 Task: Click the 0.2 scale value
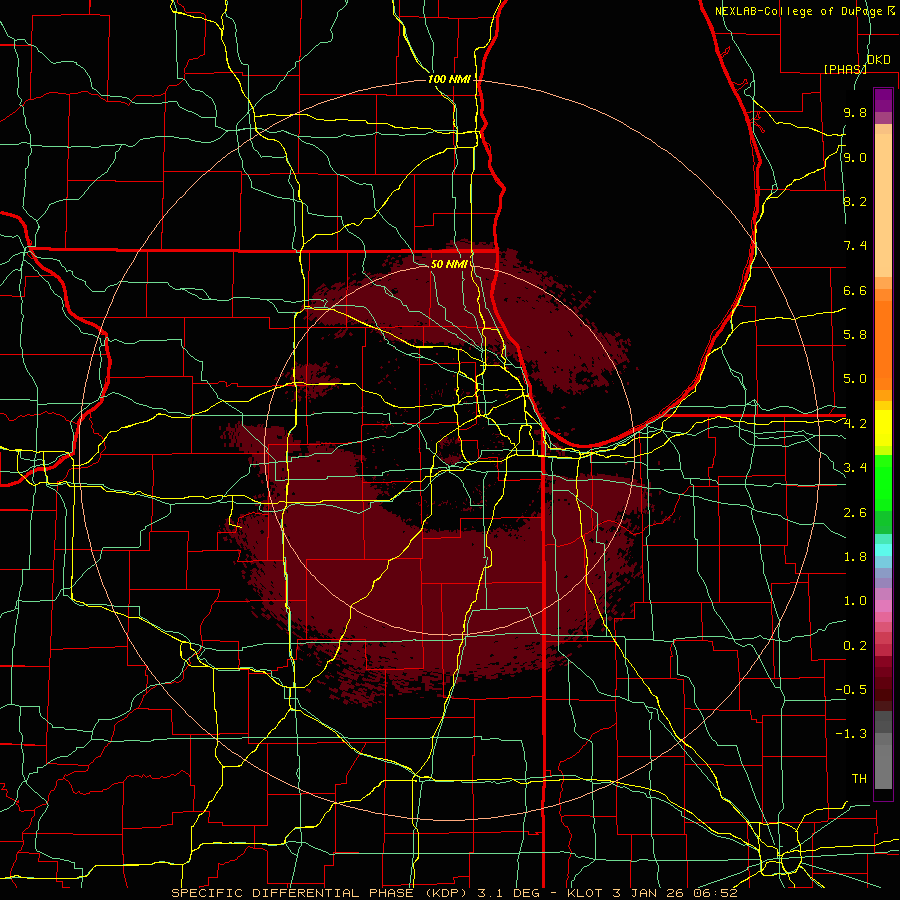coord(855,646)
